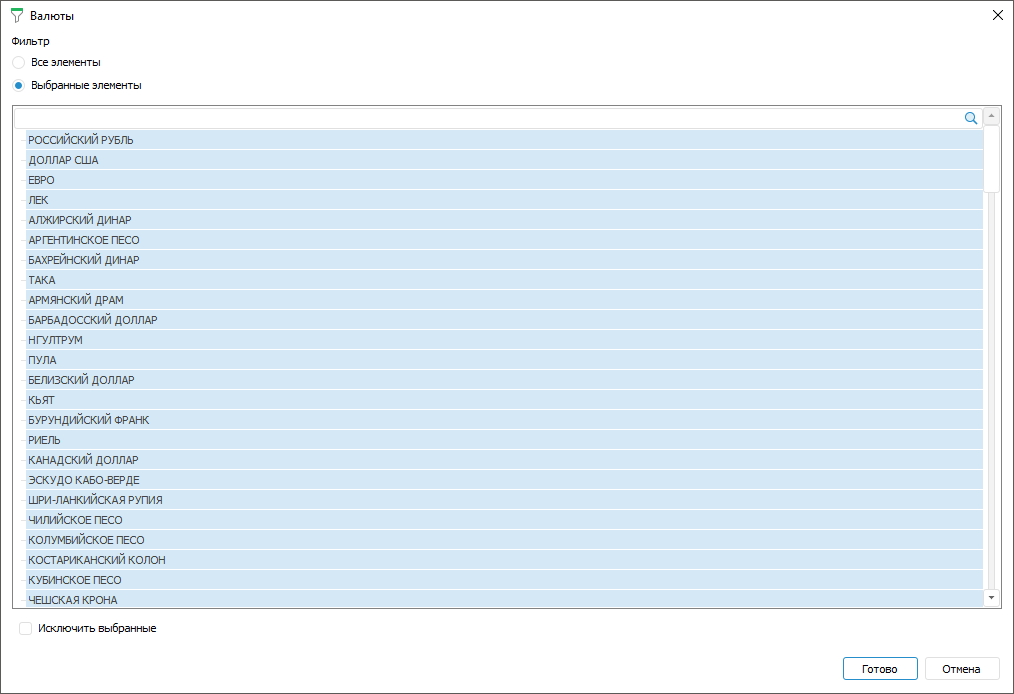Click inside the currency search field

(490, 118)
